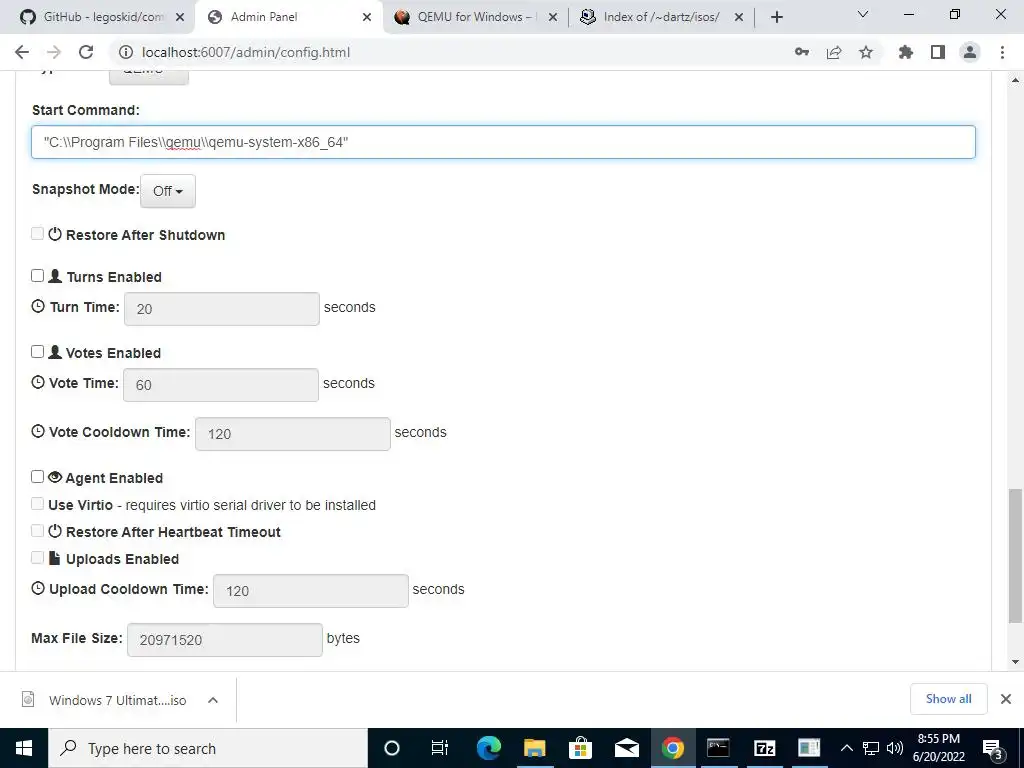Open Task View on taskbar
This screenshot has width=1024, height=768.
pos(440,748)
